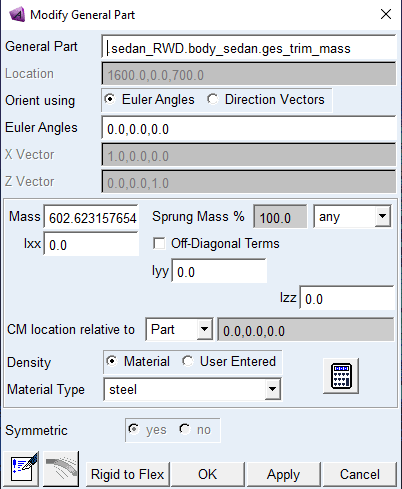Close the Modify General Part dialog
The height and width of the screenshot is (489, 402).
386,14
